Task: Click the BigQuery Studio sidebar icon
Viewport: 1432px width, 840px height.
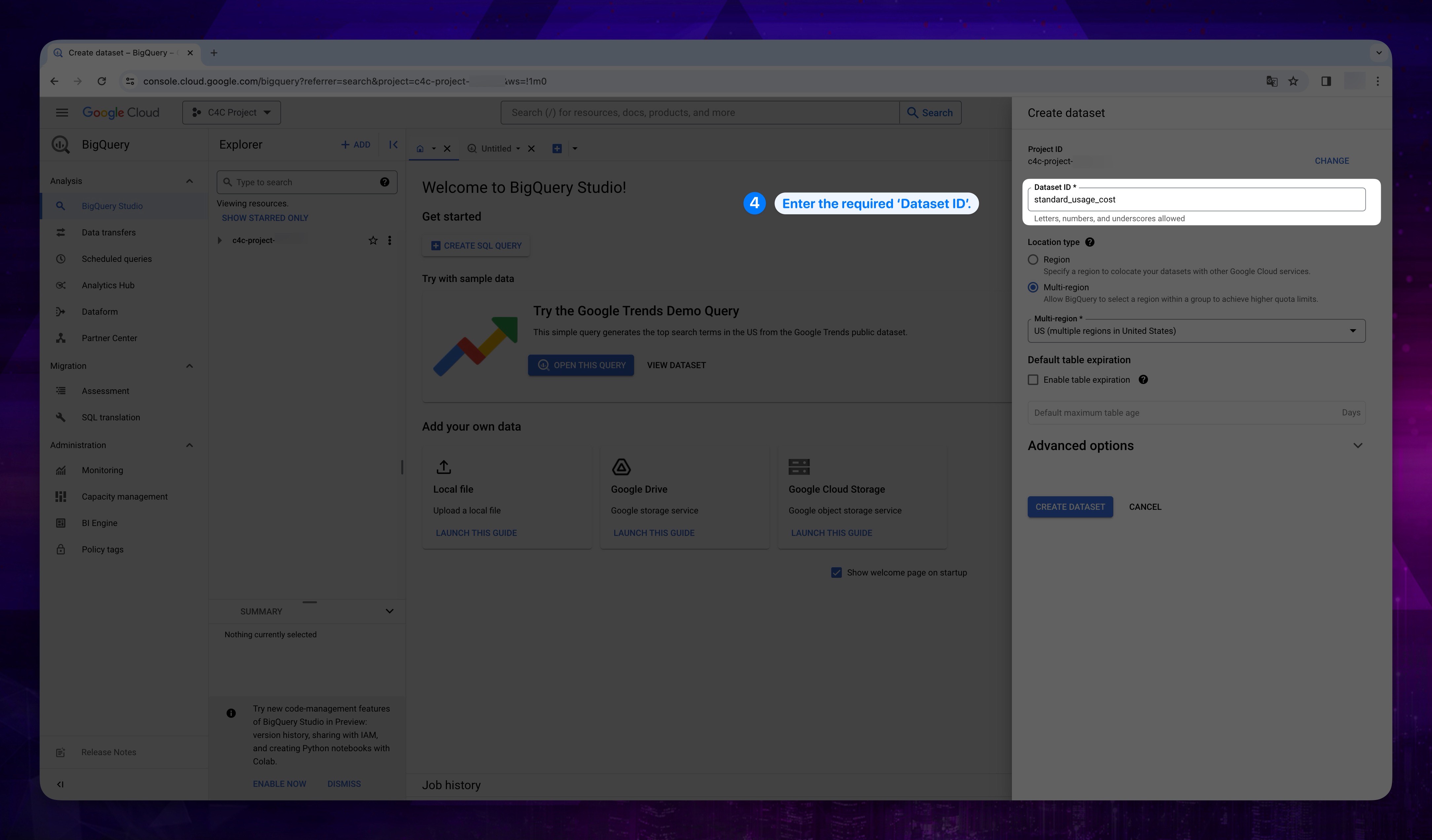Action: tap(60, 206)
